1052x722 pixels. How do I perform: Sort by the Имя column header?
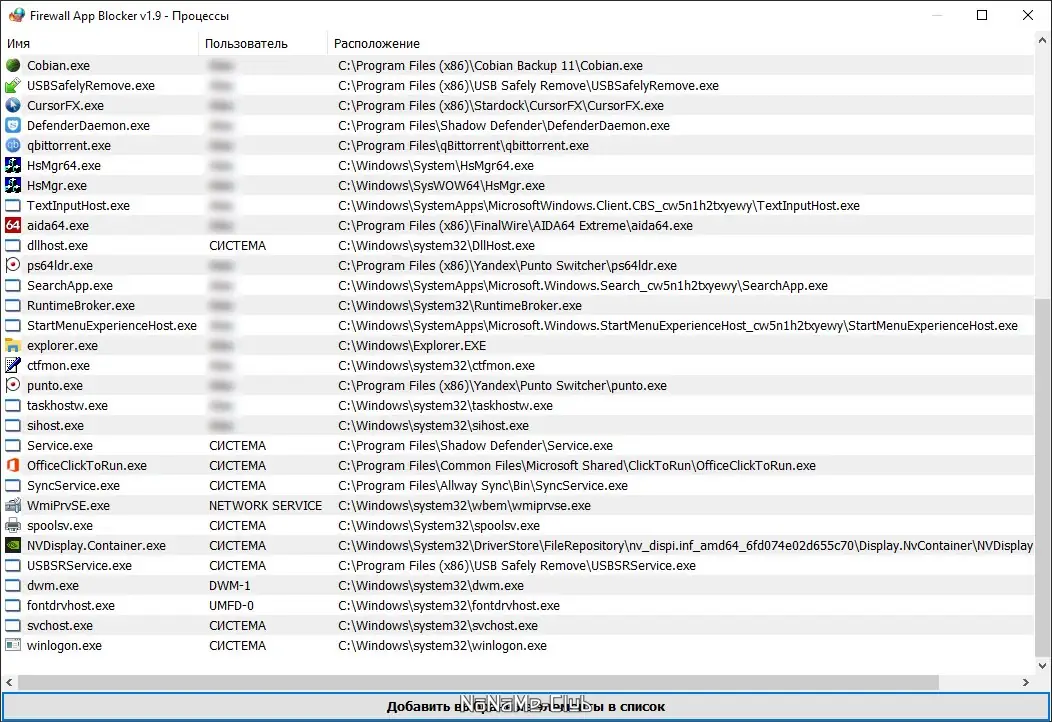pos(99,44)
